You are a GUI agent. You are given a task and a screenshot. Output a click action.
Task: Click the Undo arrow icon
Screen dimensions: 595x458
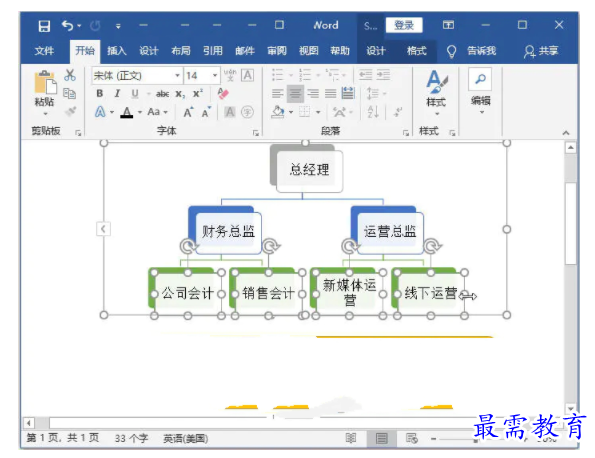click(68, 26)
